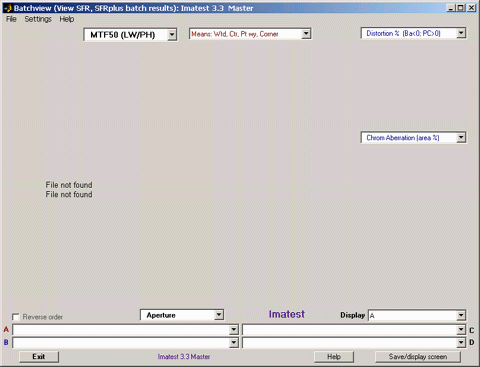Click the Batchview title bar icon

pyautogui.click(x=8, y=8)
